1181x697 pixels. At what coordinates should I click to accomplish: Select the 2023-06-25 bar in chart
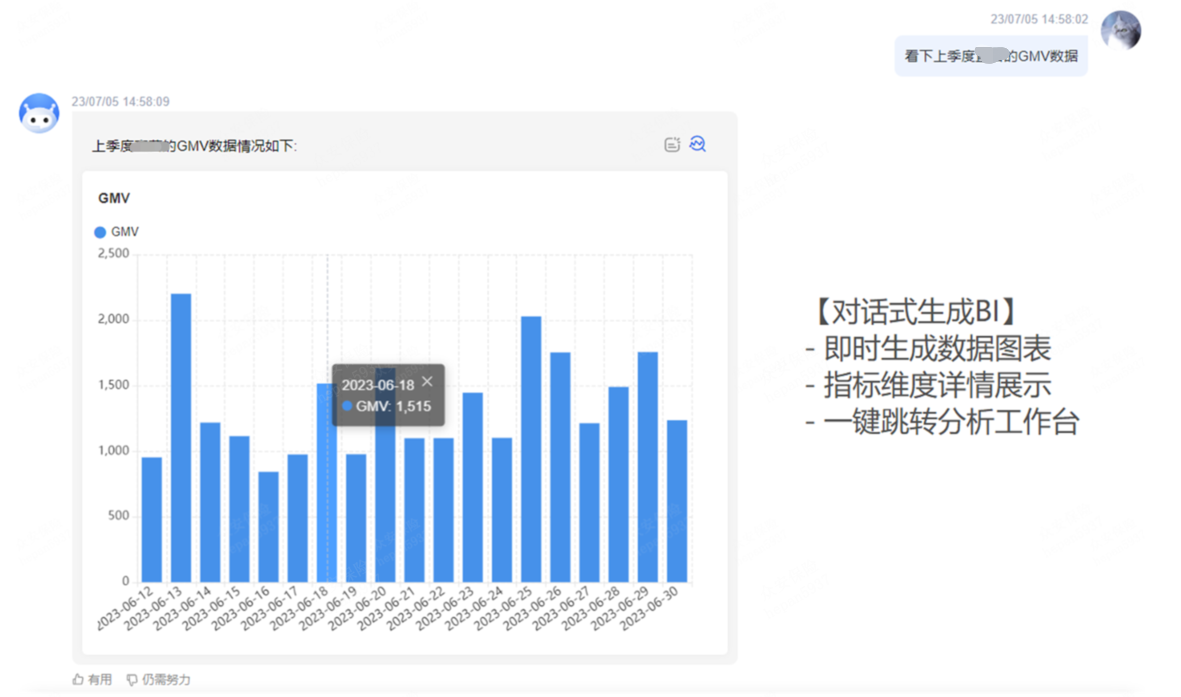pyautogui.click(x=531, y=449)
